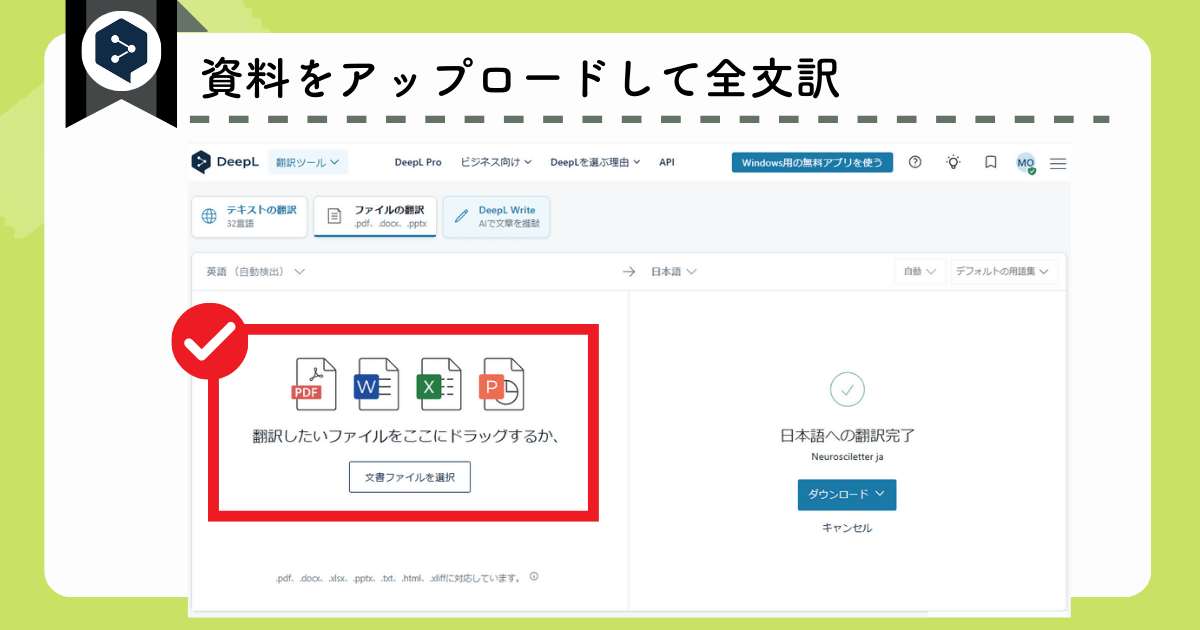Viewport: 1200px width, 630px height.
Task: Open the DeepL Pro menu item
Action: click(418, 162)
